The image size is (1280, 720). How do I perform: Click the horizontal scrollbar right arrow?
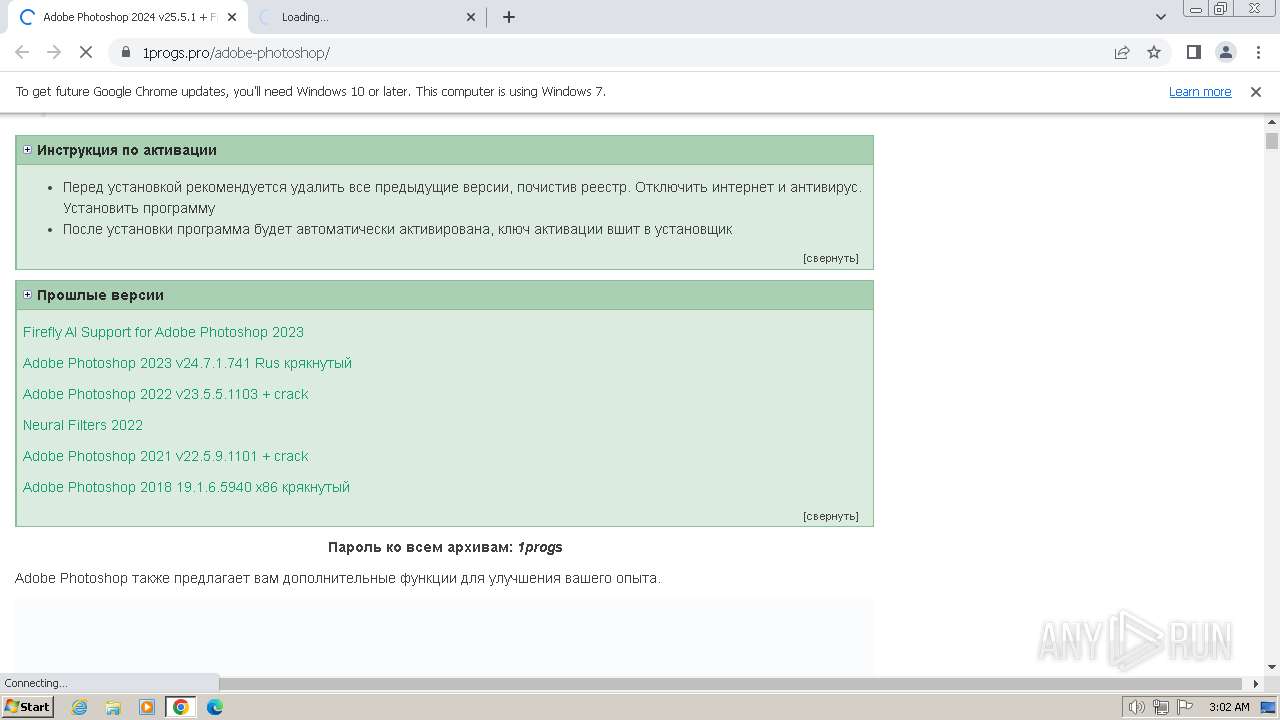pyautogui.click(x=1256, y=684)
